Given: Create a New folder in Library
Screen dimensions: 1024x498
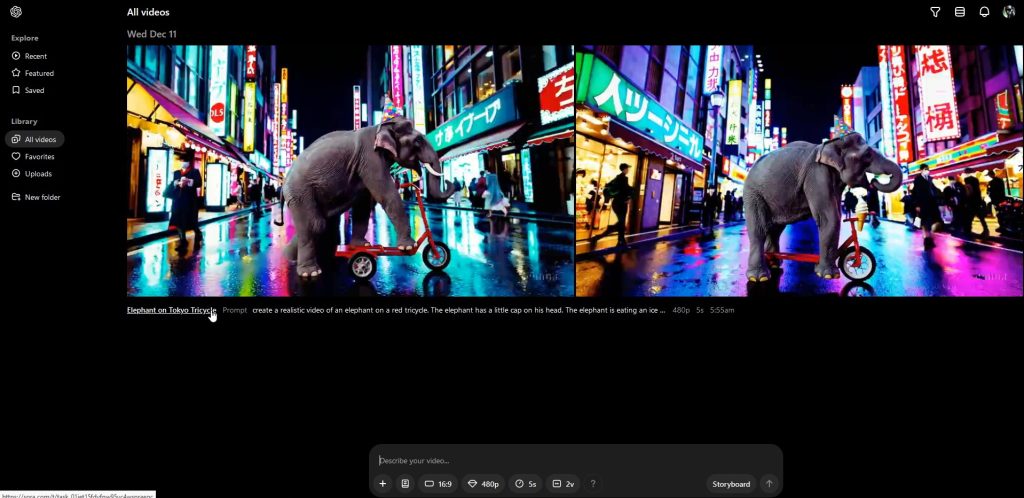Looking at the screenshot, I should click(42, 197).
